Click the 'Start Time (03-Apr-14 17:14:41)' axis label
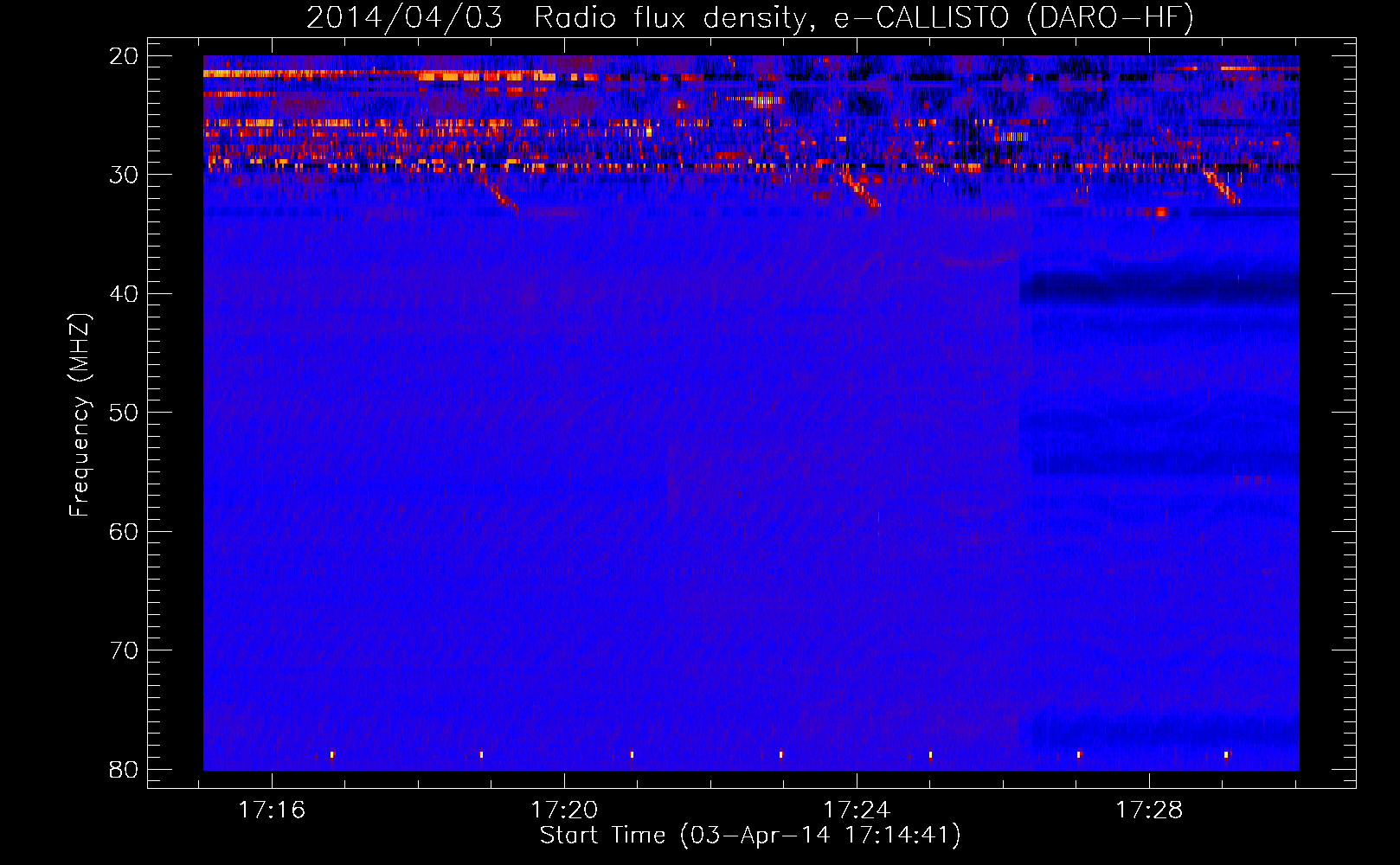1400x865 pixels. (x=750, y=836)
